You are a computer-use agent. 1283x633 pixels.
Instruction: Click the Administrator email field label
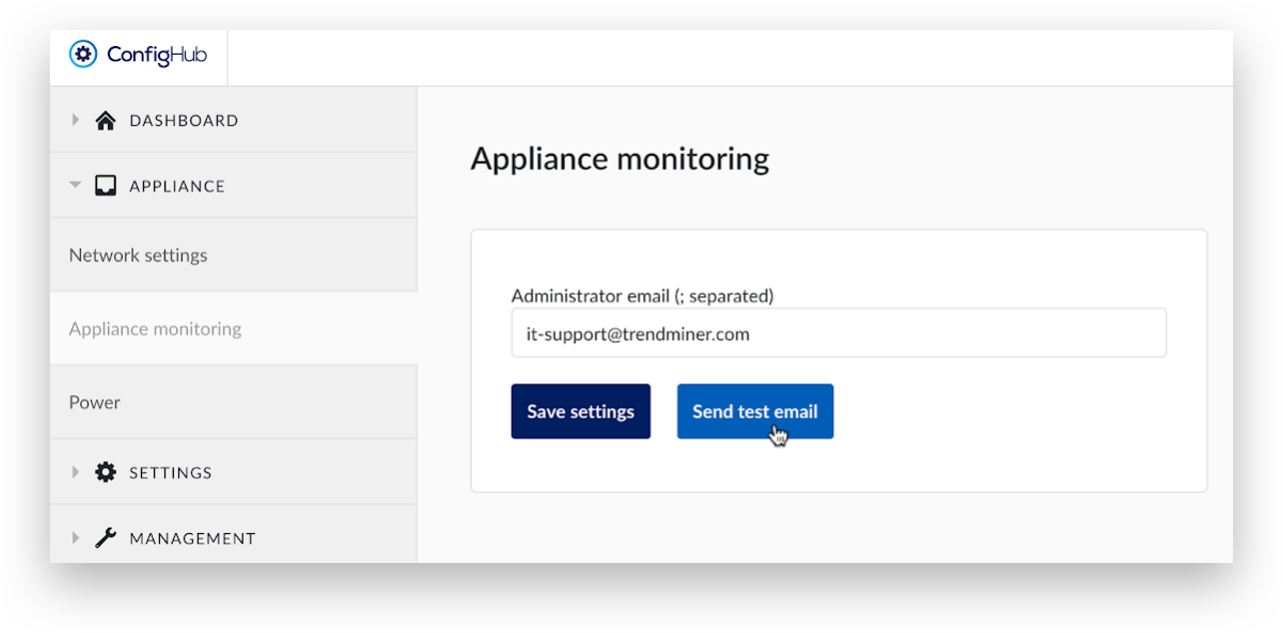[642, 296]
